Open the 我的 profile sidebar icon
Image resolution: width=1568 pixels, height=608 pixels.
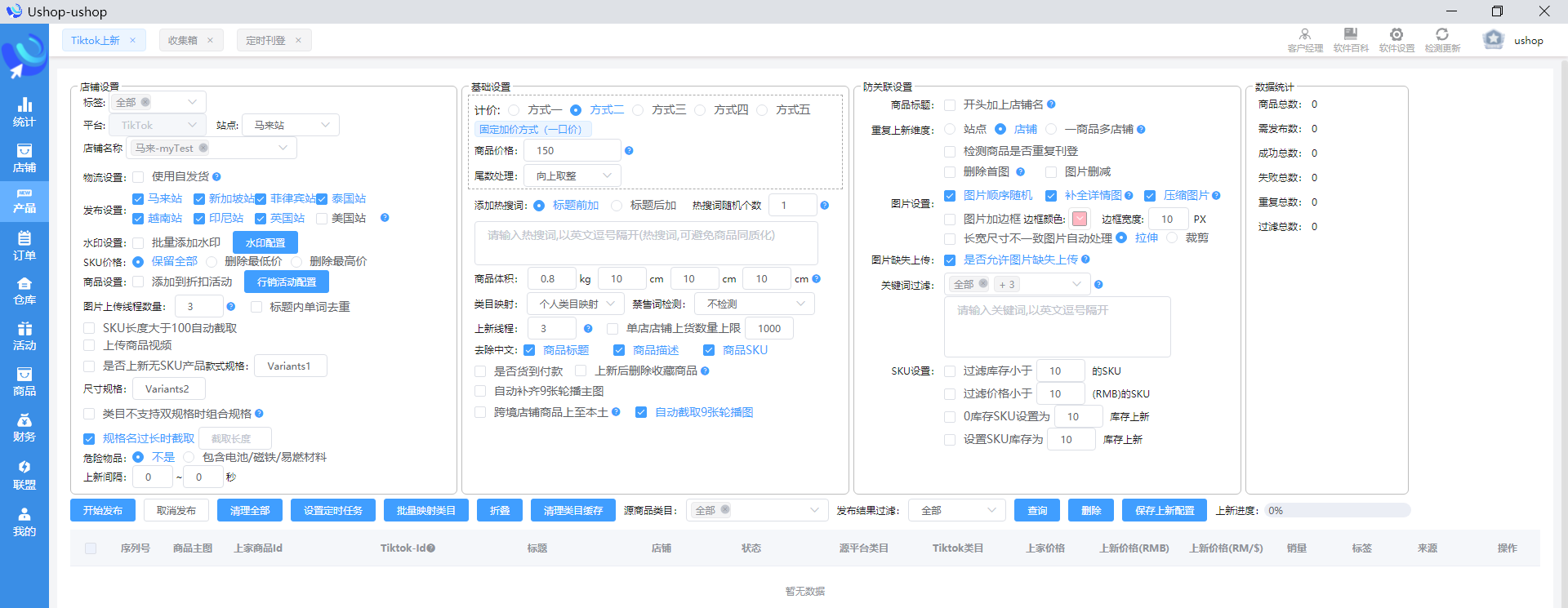[24, 522]
